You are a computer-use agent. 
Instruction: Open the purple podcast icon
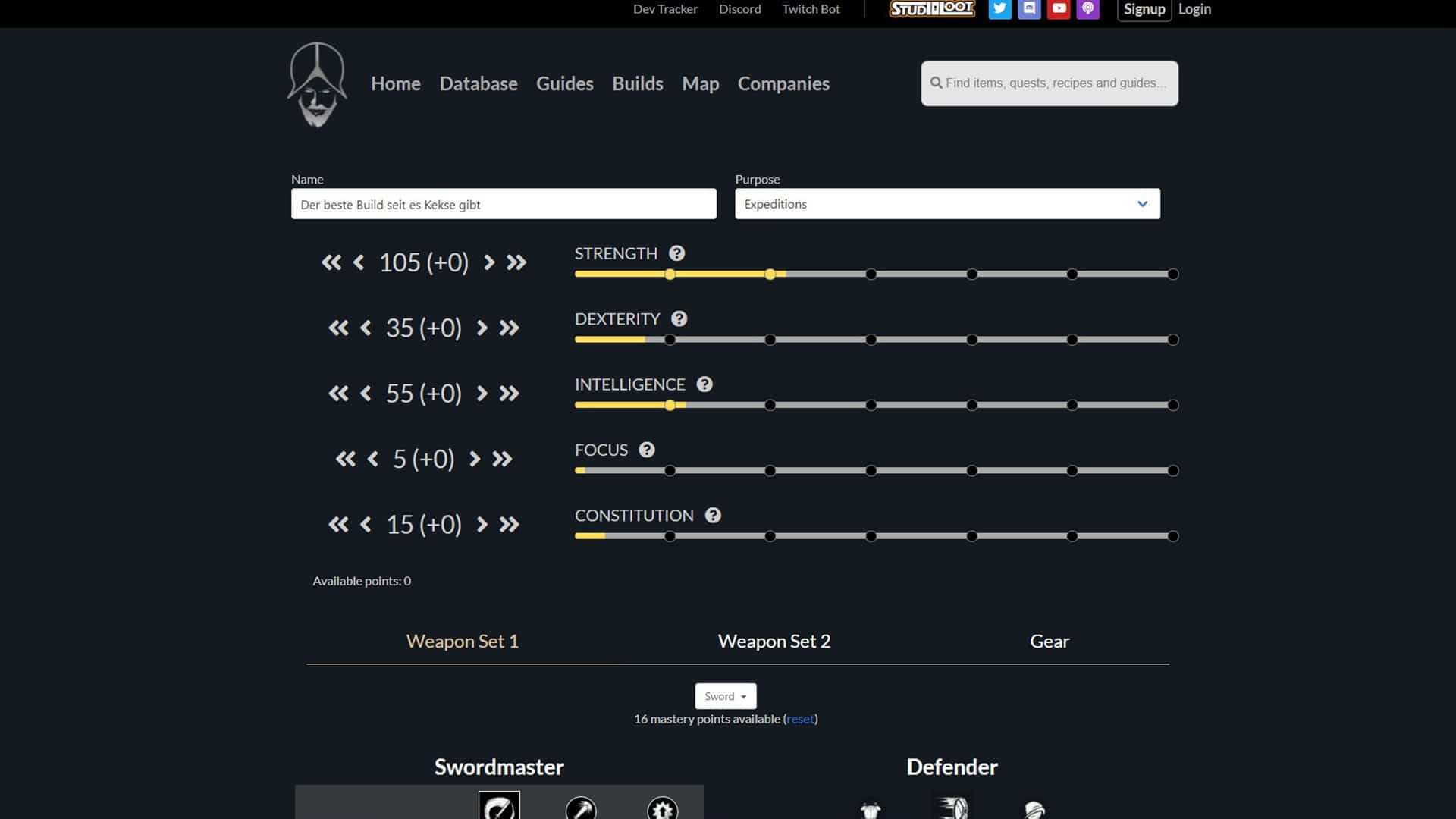point(1088,9)
